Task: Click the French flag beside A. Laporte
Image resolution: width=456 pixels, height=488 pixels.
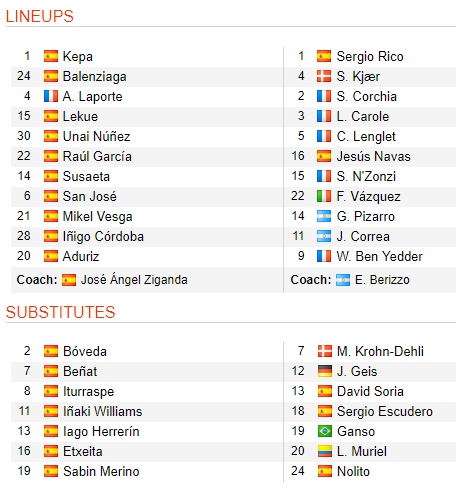Action: click(51, 96)
